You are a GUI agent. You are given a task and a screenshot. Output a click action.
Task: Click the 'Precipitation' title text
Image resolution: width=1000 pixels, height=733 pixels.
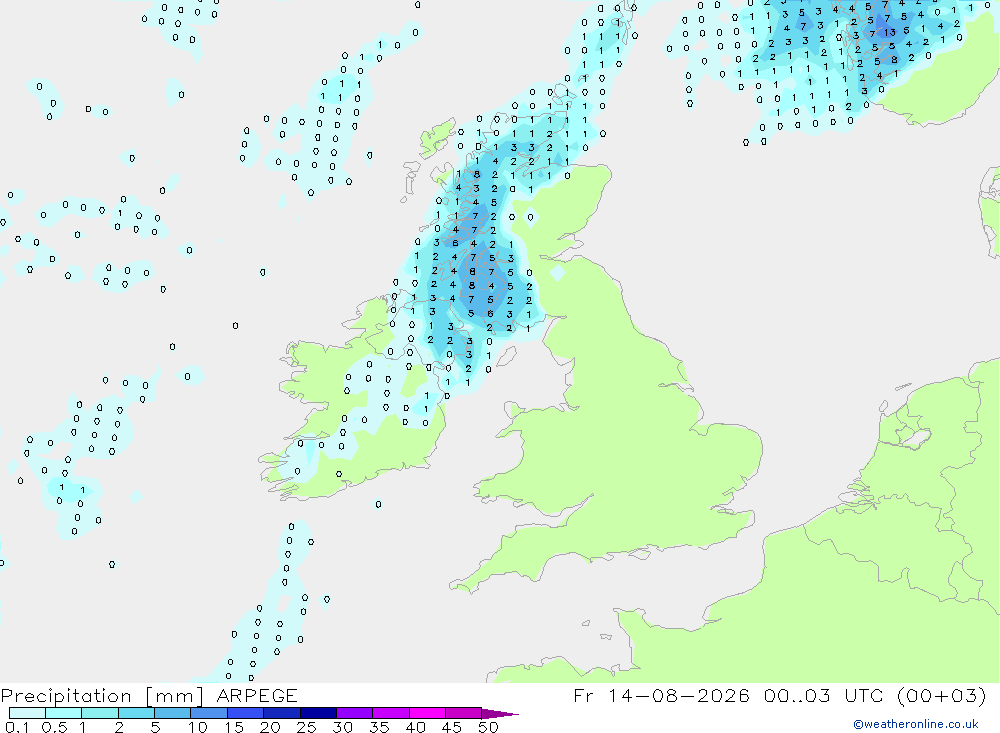(66, 696)
